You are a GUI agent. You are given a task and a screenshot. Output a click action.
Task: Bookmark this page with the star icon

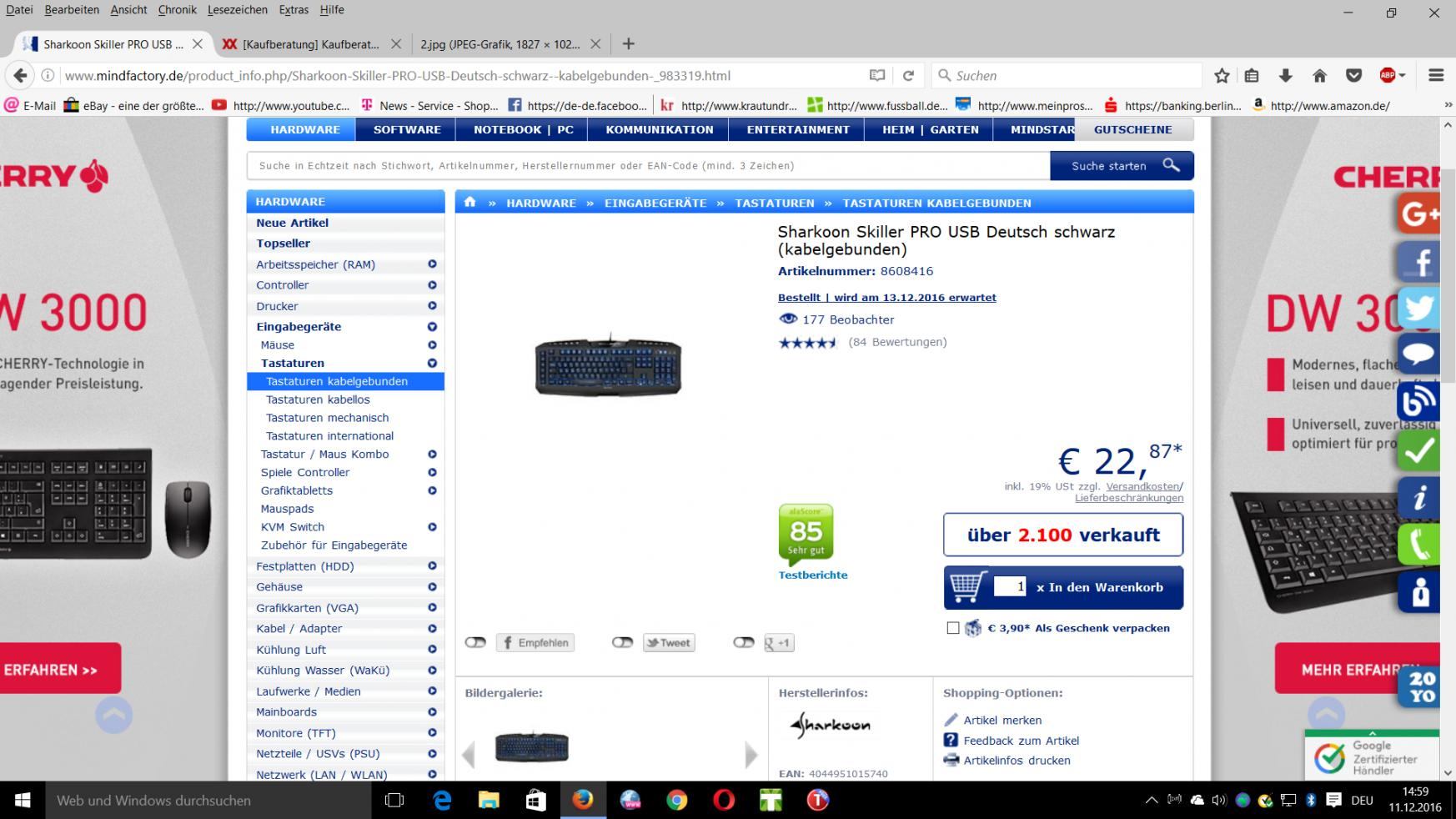(x=1222, y=75)
